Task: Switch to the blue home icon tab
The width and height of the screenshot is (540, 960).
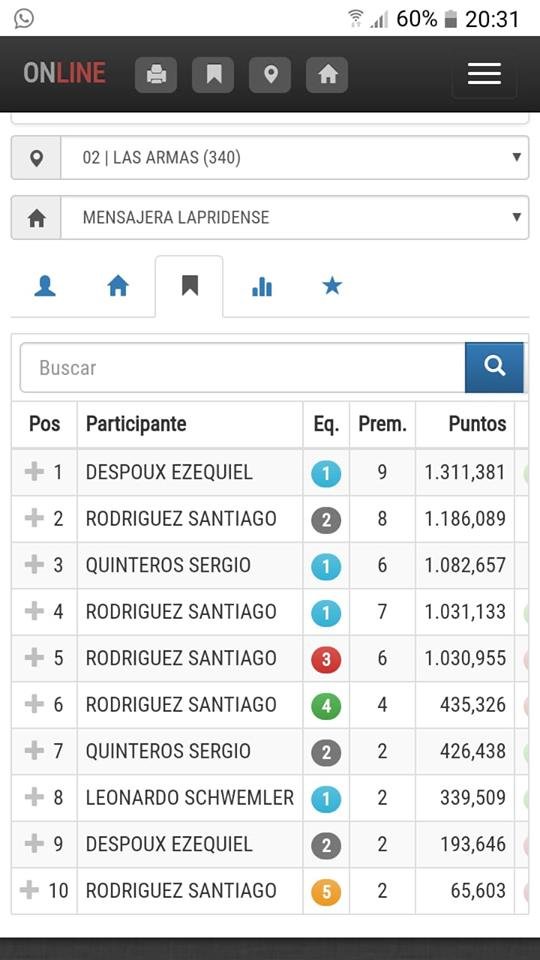Action: [x=118, y=286]
